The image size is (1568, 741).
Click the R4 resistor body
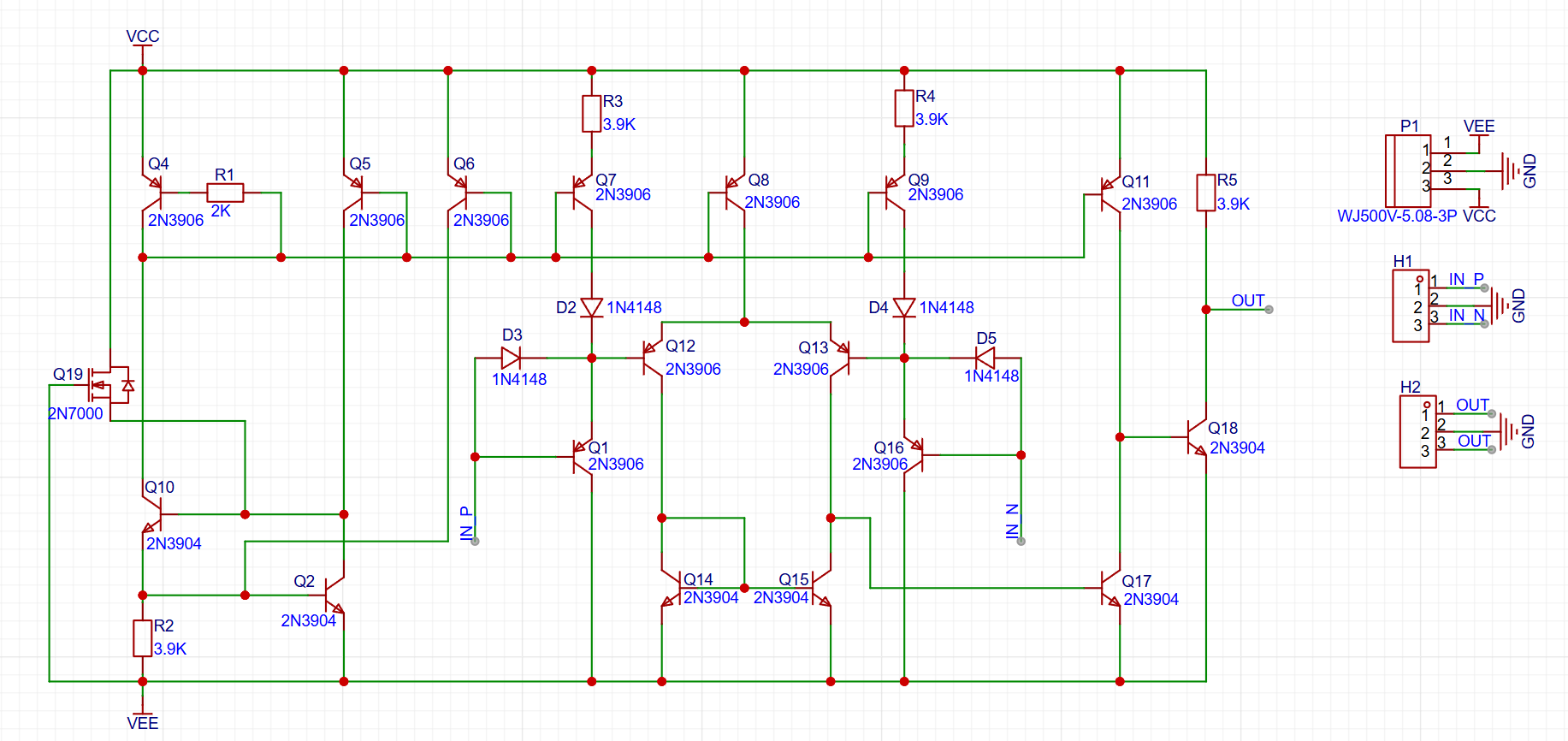[904, 109]
